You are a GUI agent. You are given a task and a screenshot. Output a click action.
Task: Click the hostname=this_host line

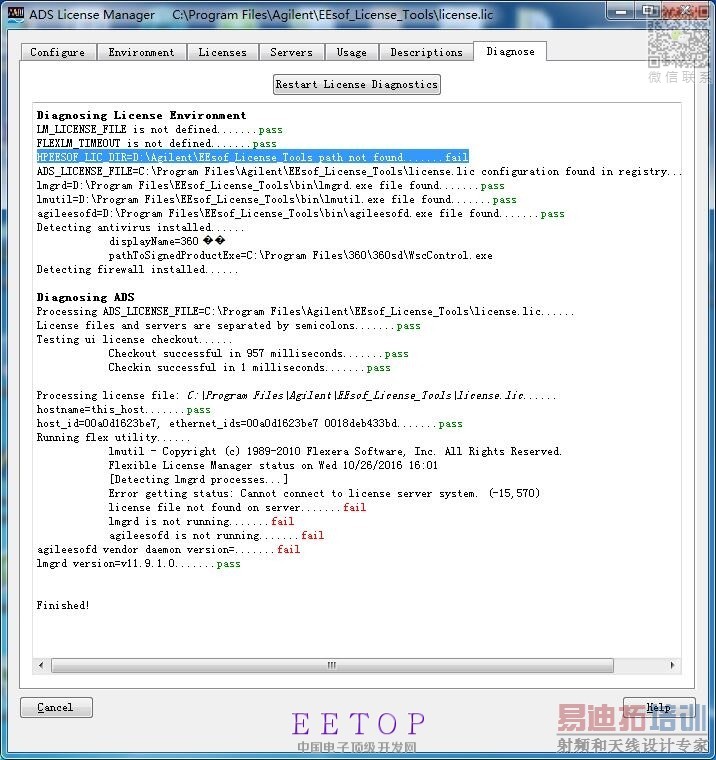tap(124, 410)
